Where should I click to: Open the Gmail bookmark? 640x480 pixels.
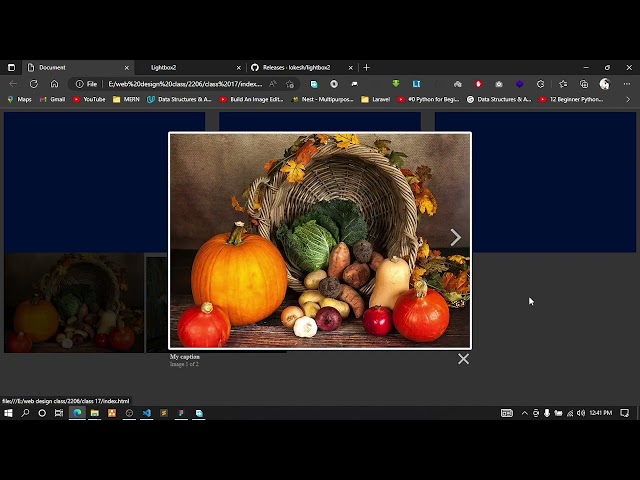click(52, 99)
